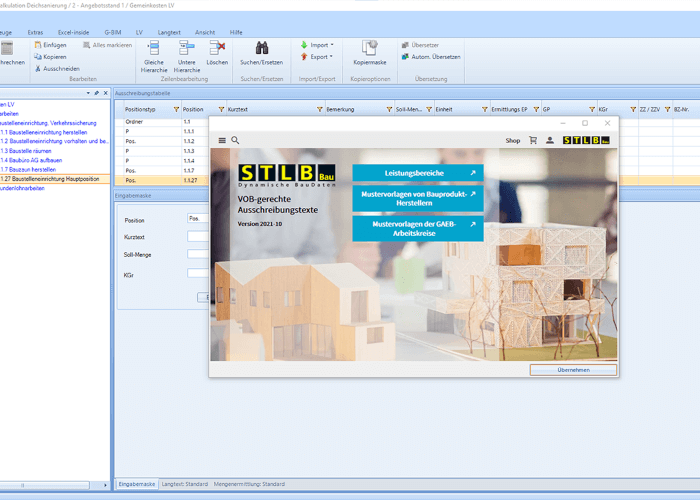The width and height of the screenshot is (700, 500).
Task: Select 1.4 Baubüro AG aufbauen tree item
Action: [31, 160]
